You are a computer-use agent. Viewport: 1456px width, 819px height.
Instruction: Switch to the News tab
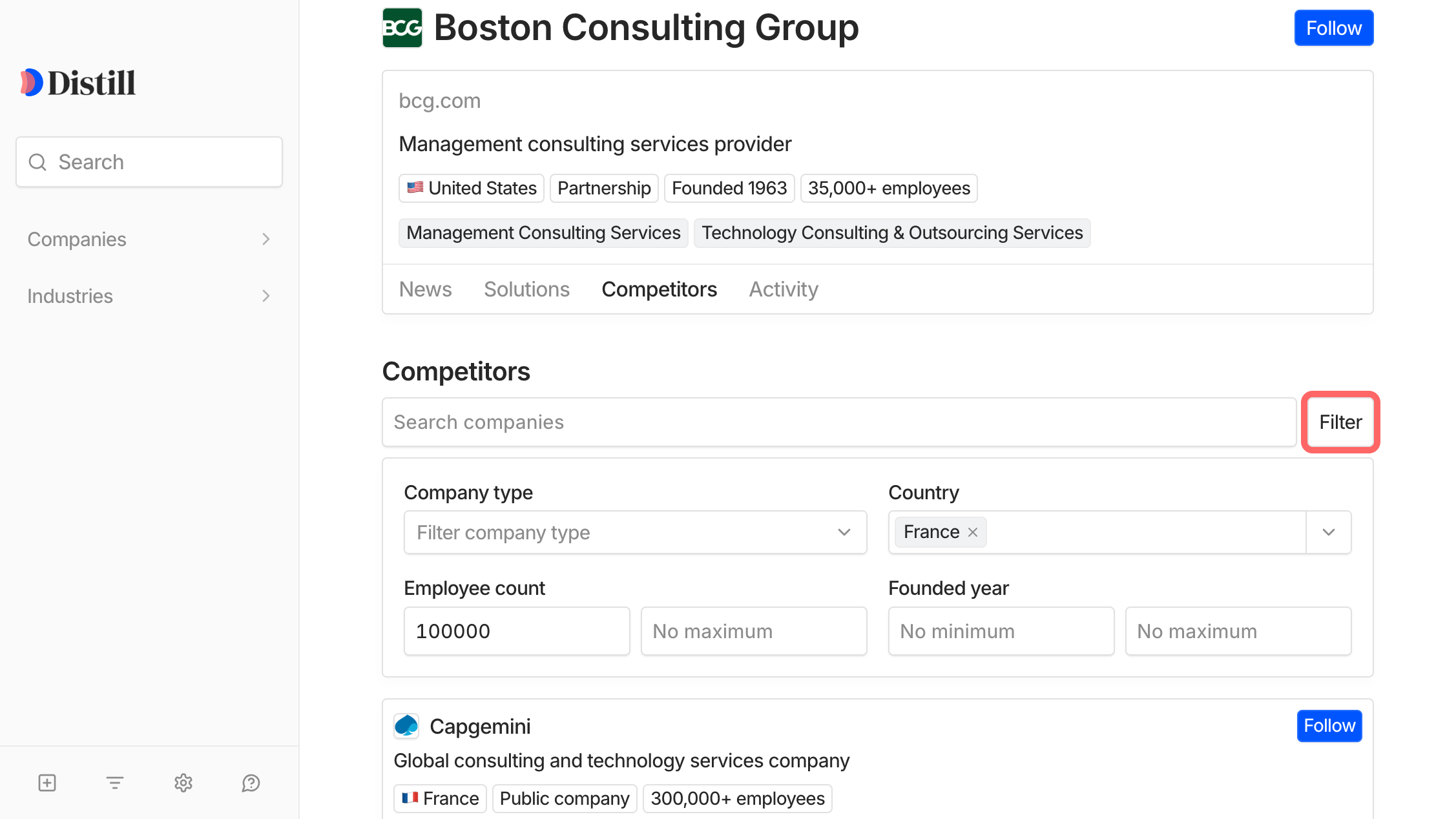(x=425, y=289)
